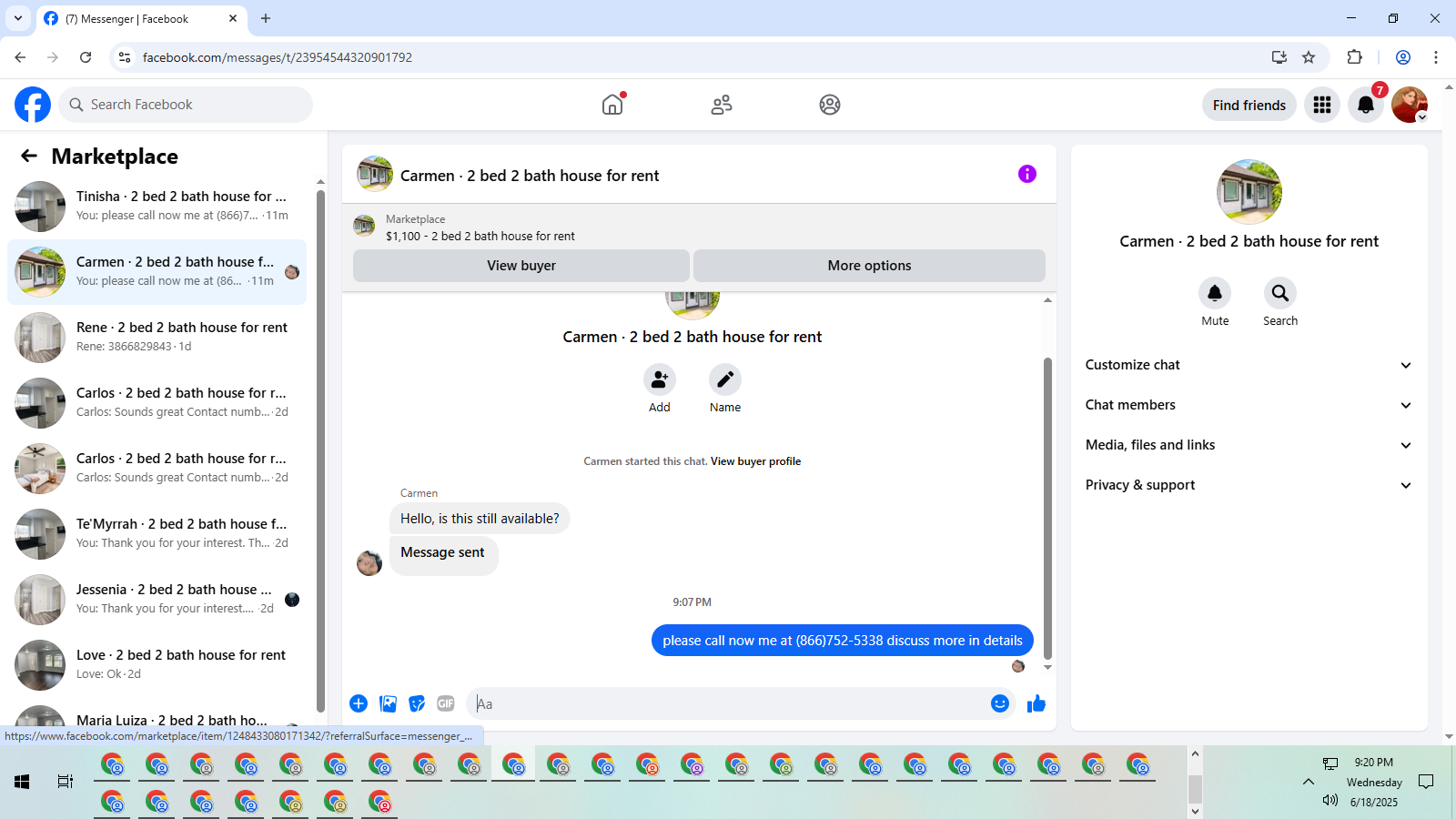The image size is (1456, 819).
Task: Click the taskbar overflow down arrow
Action: [1195, 811]
